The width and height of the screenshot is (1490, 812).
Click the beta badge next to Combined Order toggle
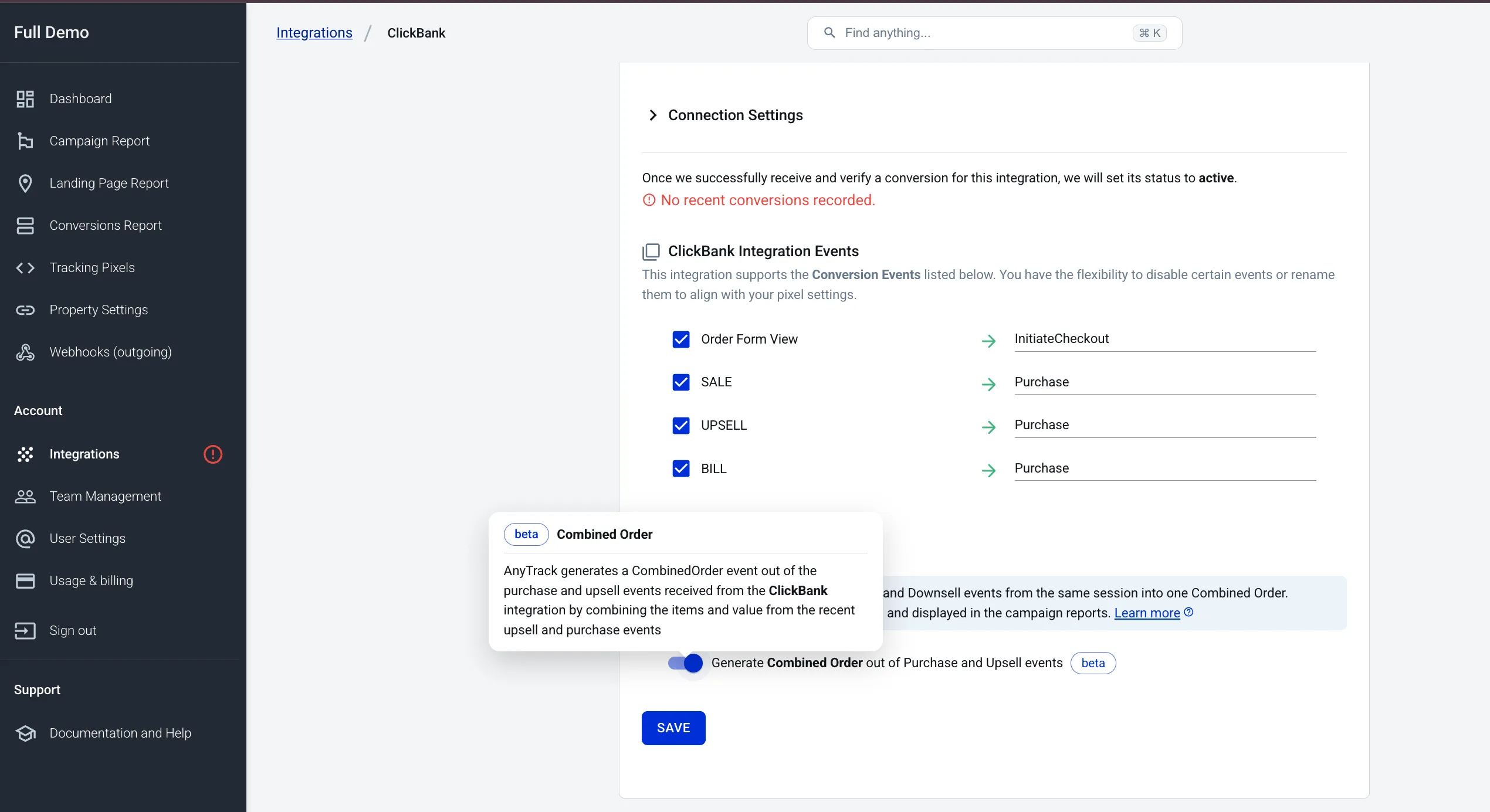coord(1093,663)
